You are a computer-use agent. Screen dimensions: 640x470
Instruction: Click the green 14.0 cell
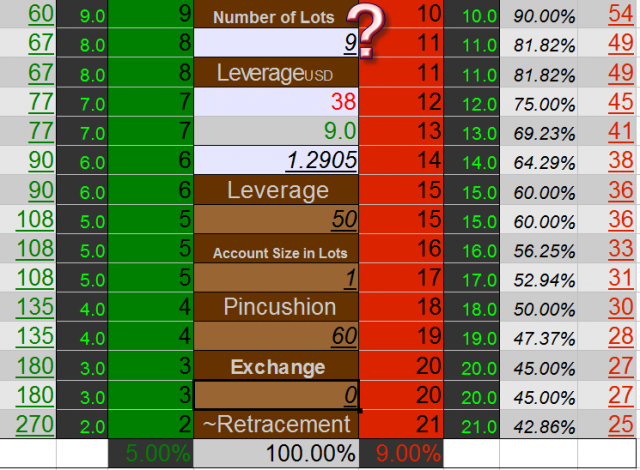(x=471, y=160)
